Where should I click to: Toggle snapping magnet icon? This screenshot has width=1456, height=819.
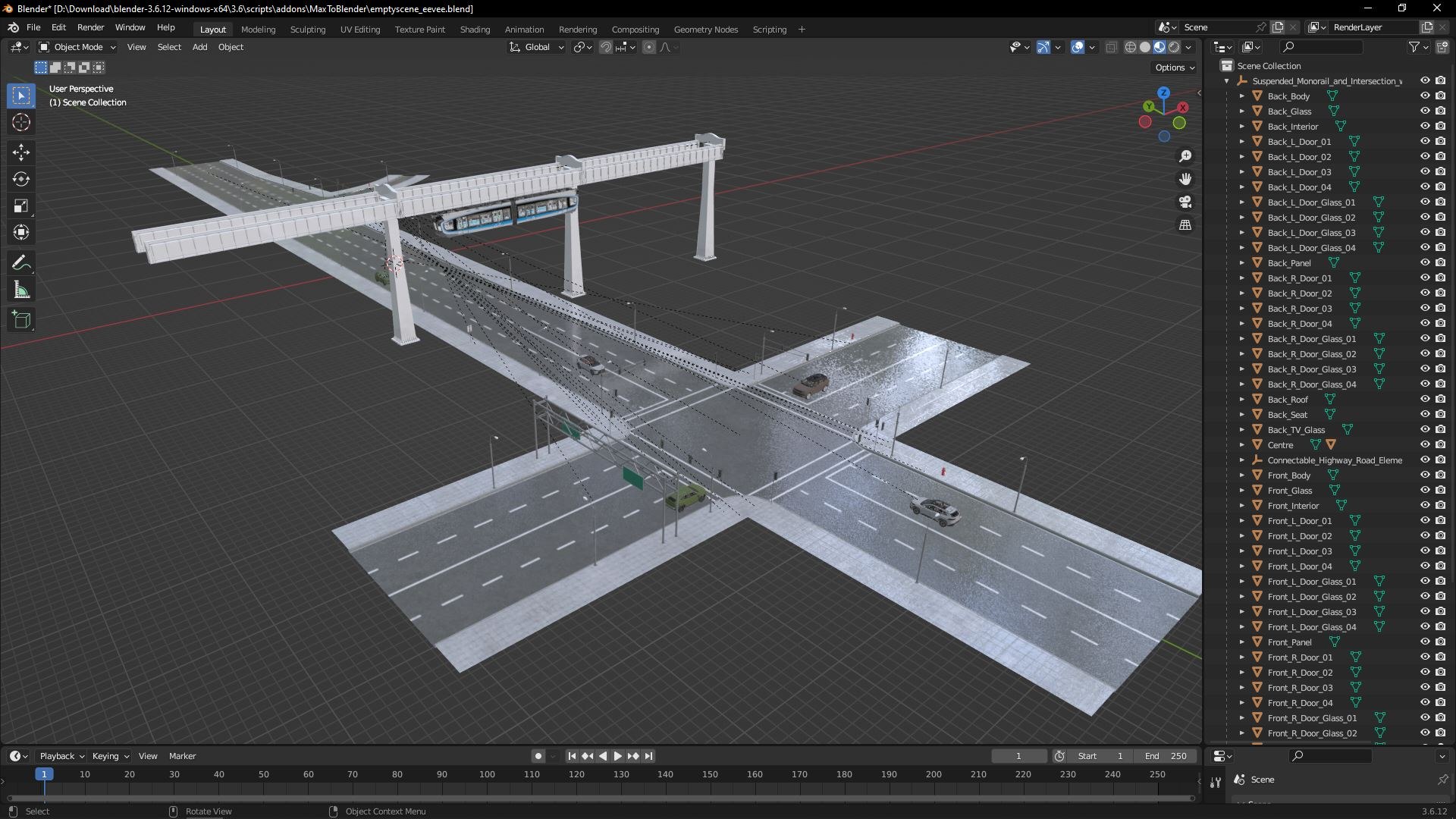pyautogui.click(x=605, y=47)
